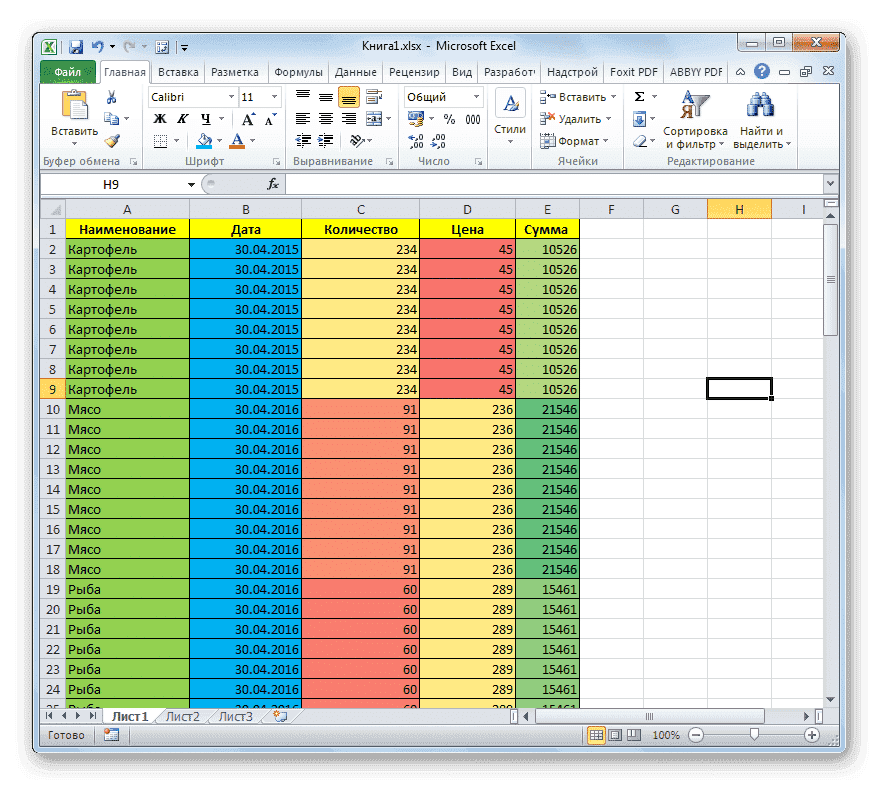Open the number format dropdown showing Общий
The image size is (879, 786).
pyautogui.click(x=443, y=97)
